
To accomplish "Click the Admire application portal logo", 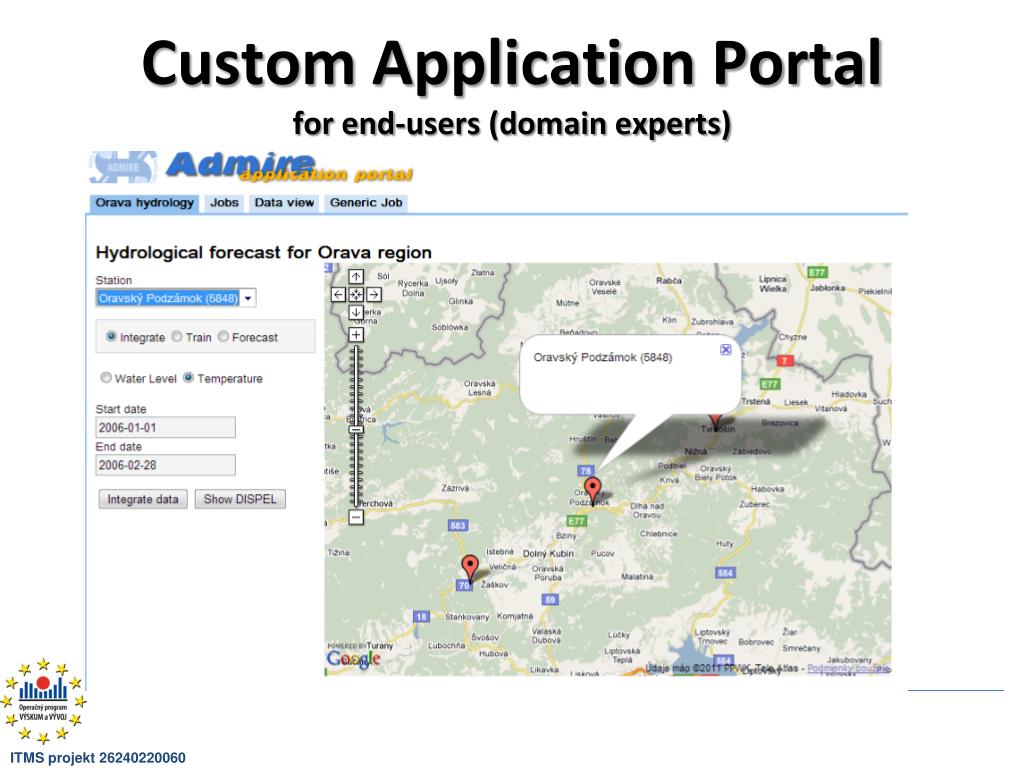I will (251, 167).
